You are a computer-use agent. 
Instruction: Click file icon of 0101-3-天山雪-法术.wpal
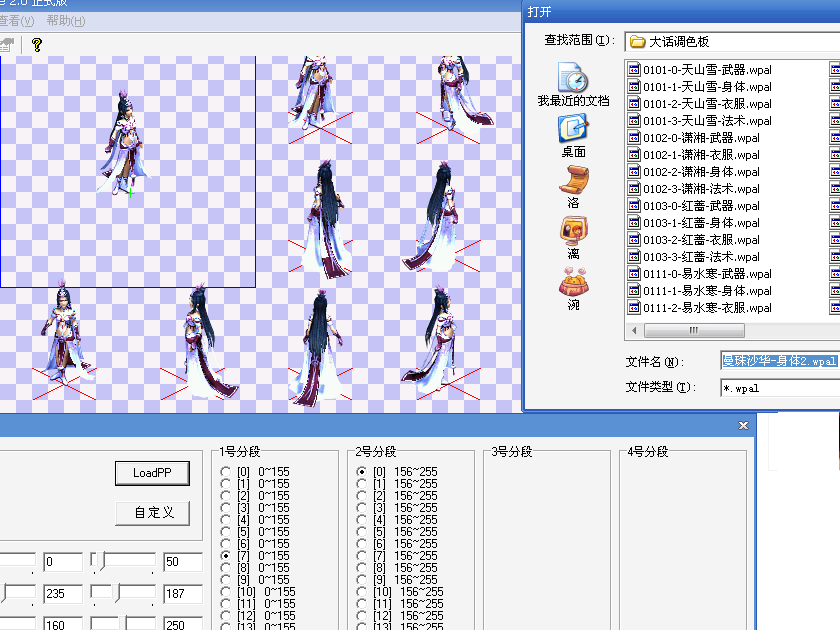(x=634, y=121)
